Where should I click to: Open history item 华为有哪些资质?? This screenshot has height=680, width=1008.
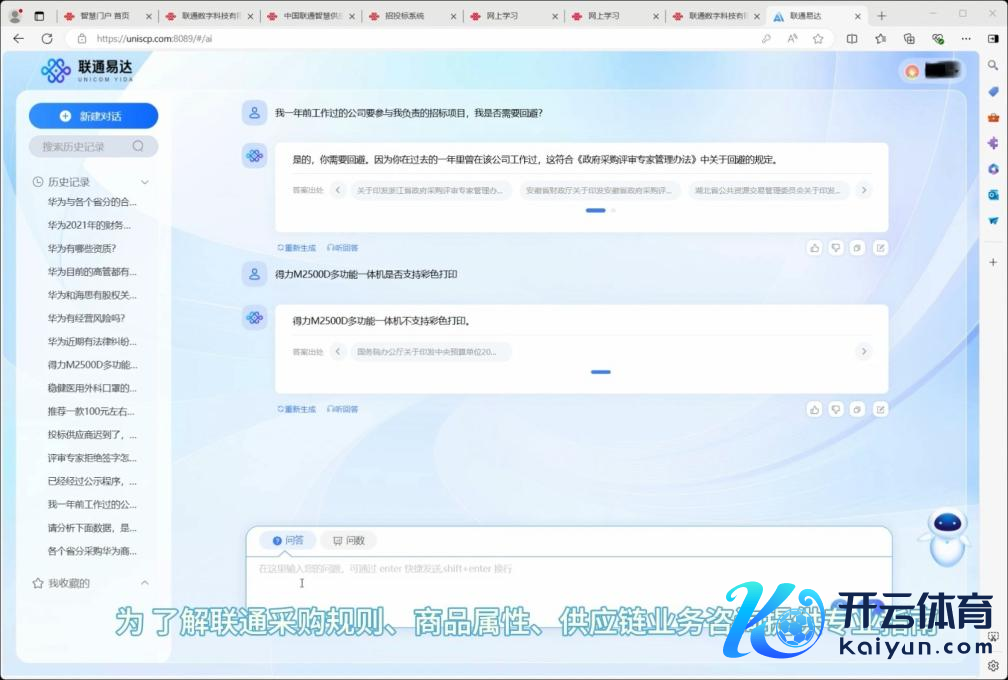pyautogui.click(x=82, y=248)
